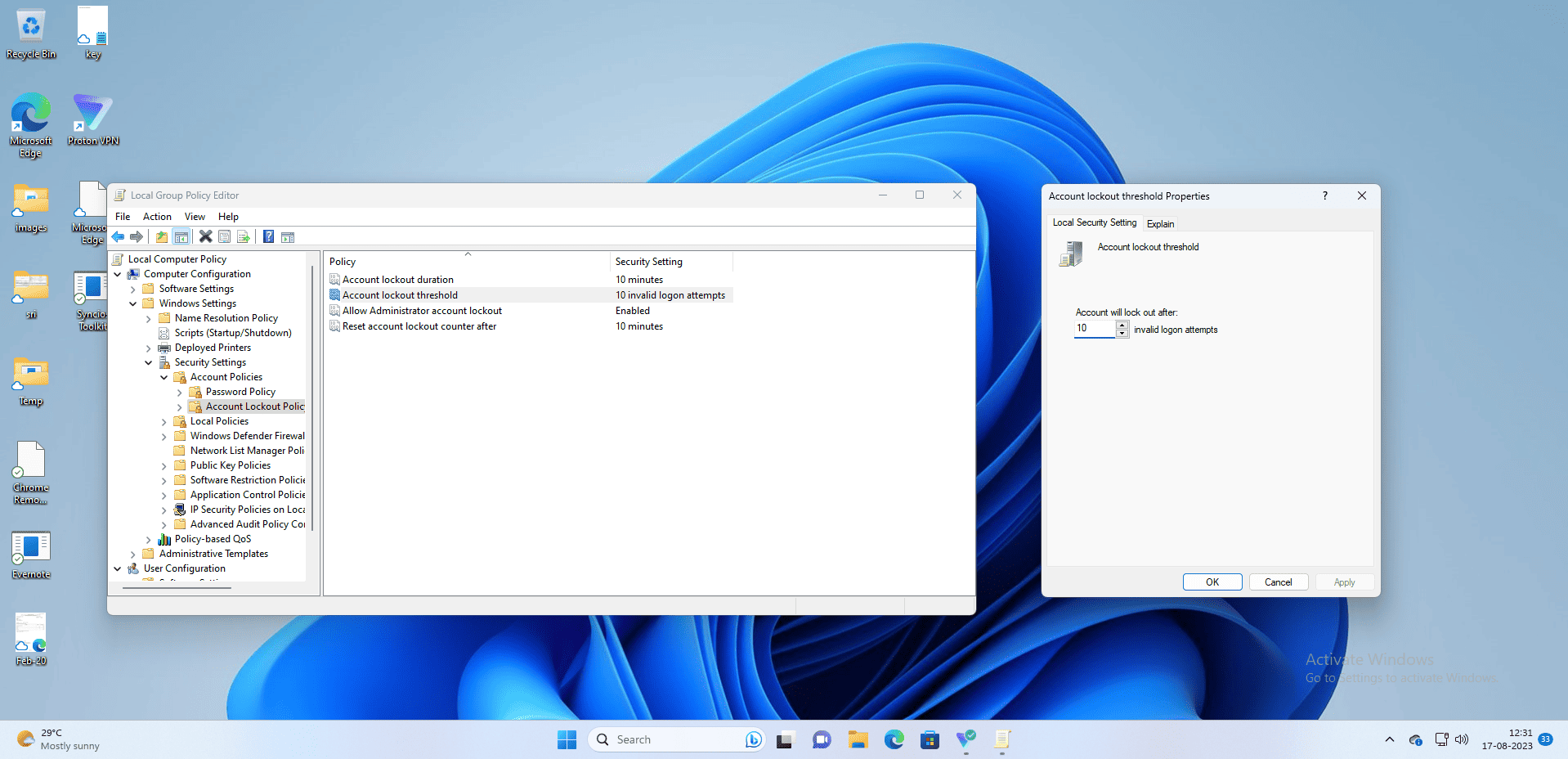This screenshot has width=1568, height=759.
Task: Click the Up One Level folder icon
Action: [162, 237]
